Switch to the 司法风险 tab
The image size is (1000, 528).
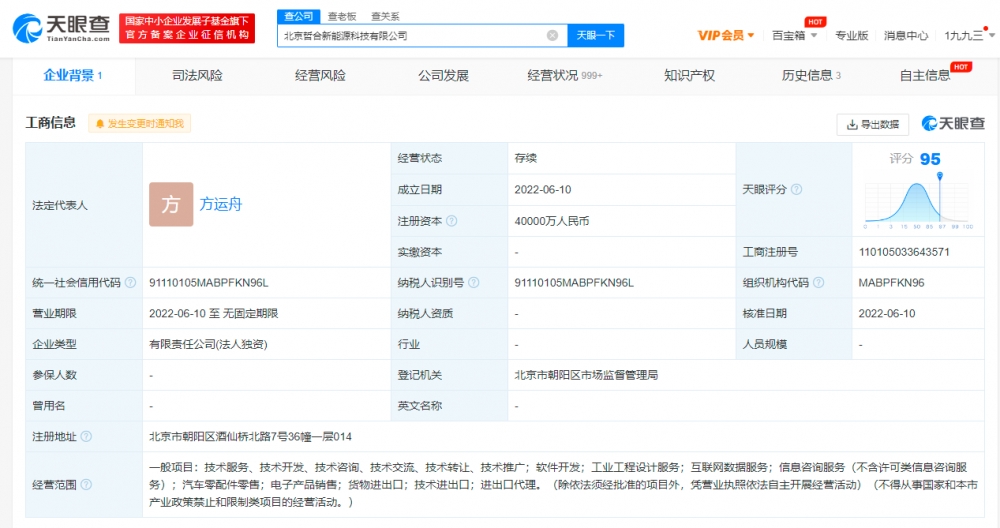point(197,76)
